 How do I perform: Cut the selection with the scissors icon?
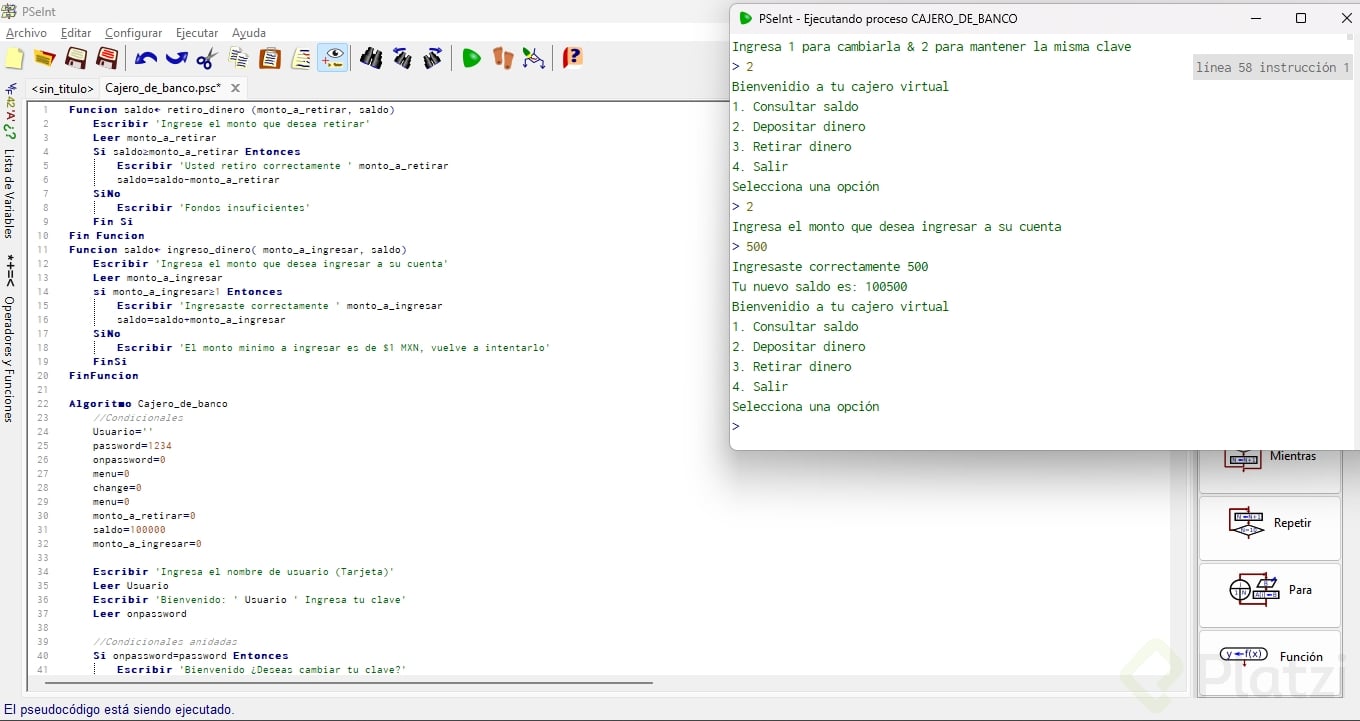click(x=207, y=58)
